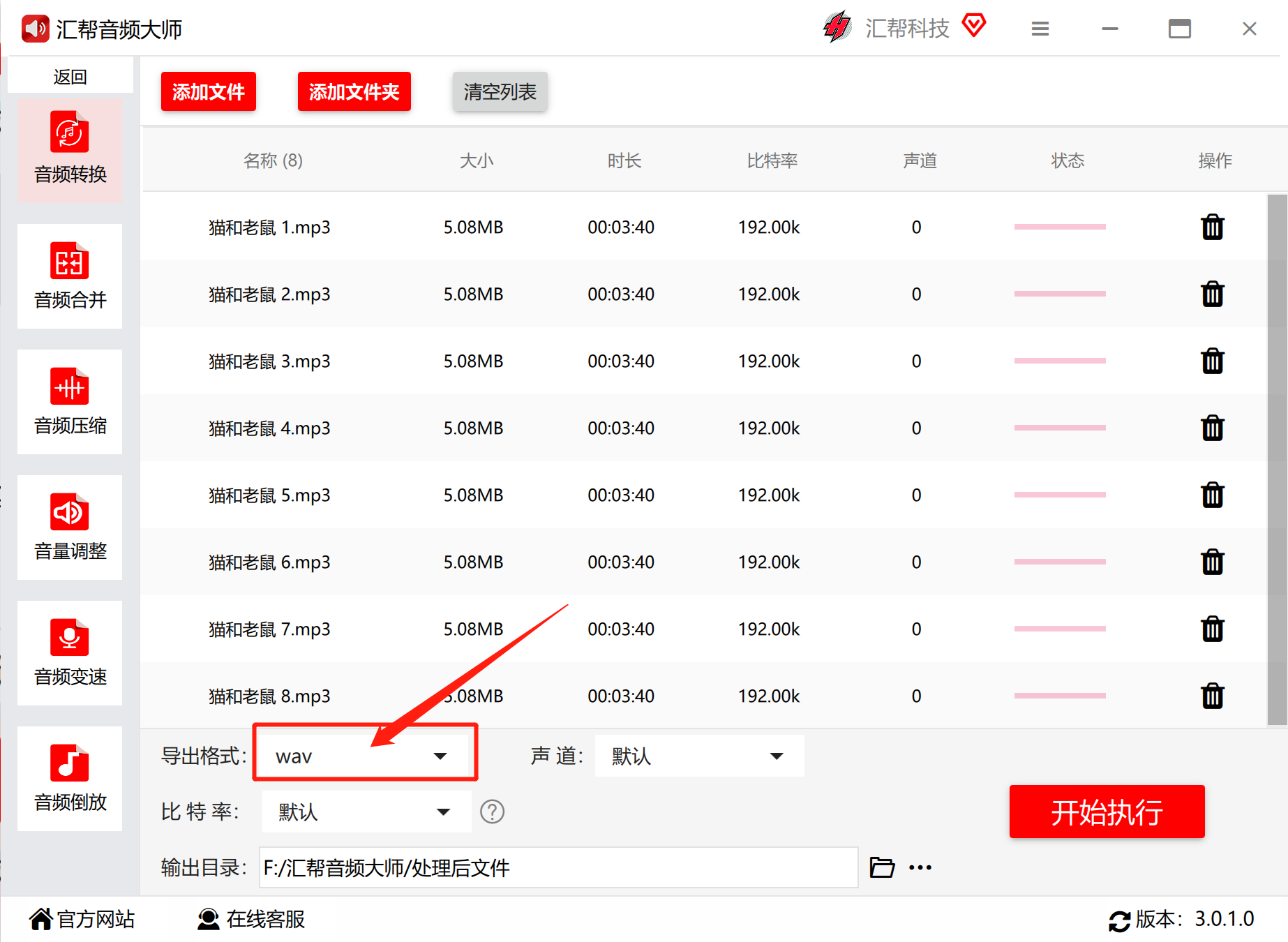Select file row 猫和老鼠 7.mp3

(703, 629)
